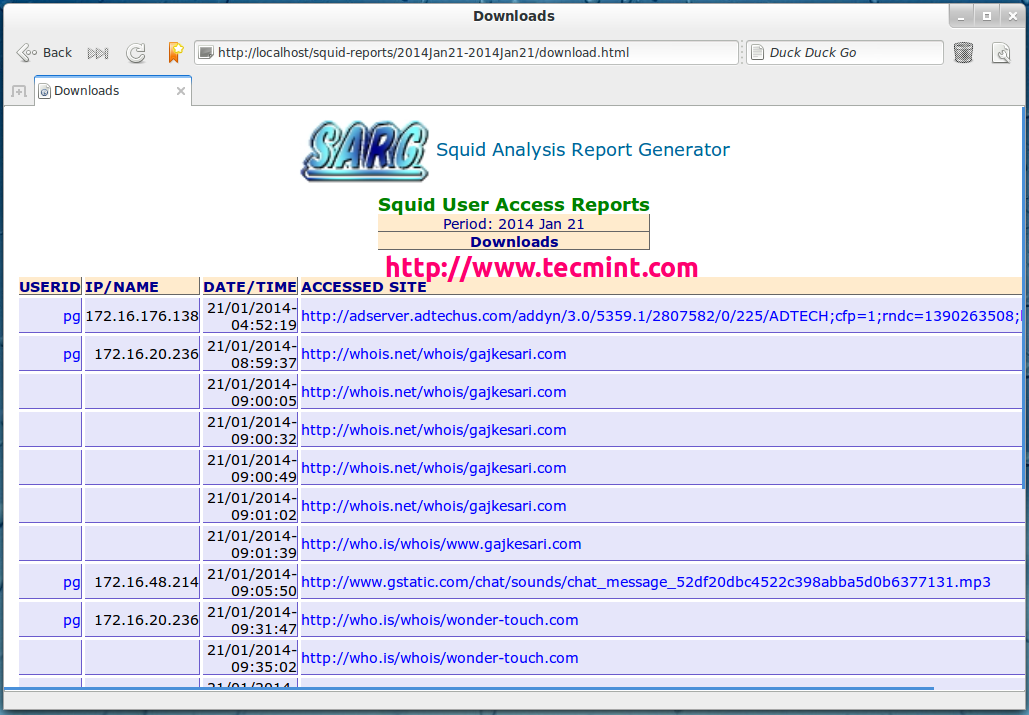1029x715 pixels.
Task: Focus the URL address bar
Action: point(466,52)
